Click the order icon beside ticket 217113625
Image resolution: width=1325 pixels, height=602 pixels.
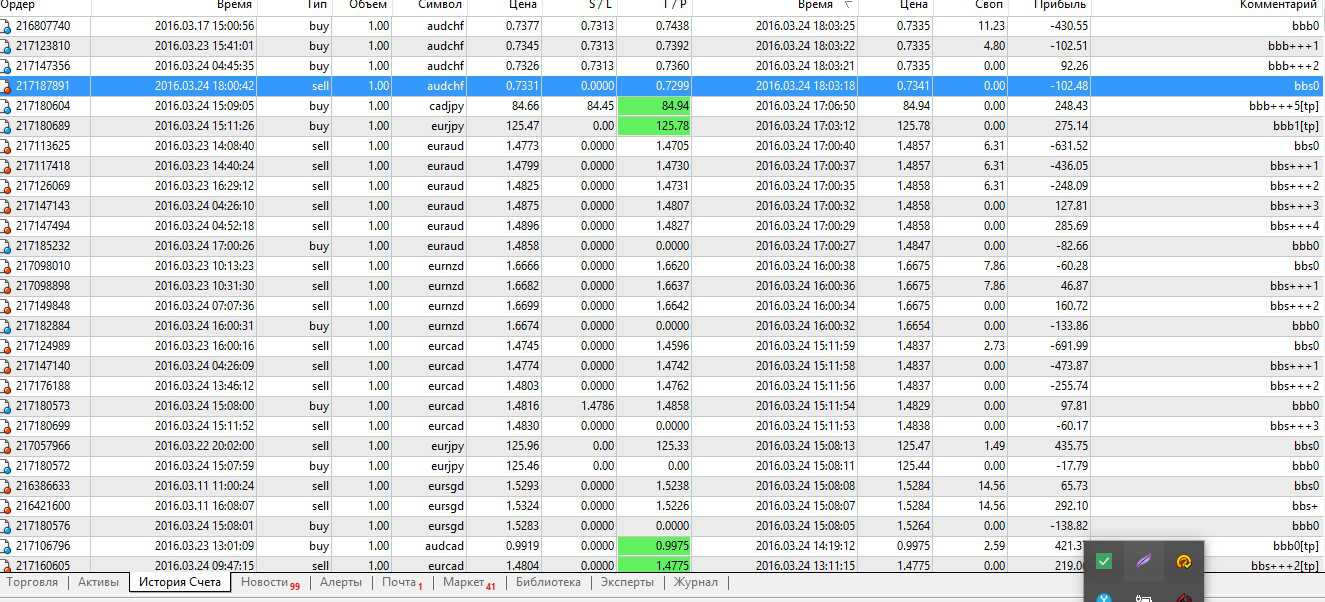click(7, 146)
